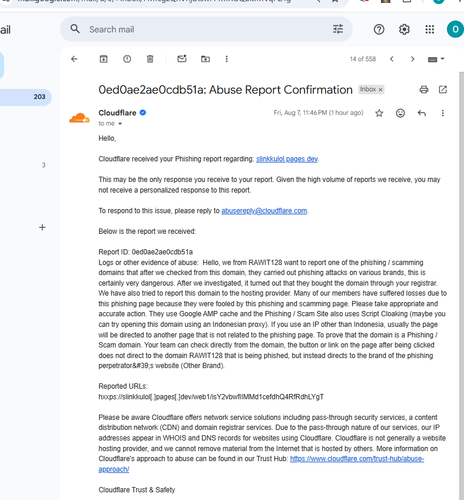Screen dimensions: 464x500
Task: Mark the email as unread
Action: 182,59
